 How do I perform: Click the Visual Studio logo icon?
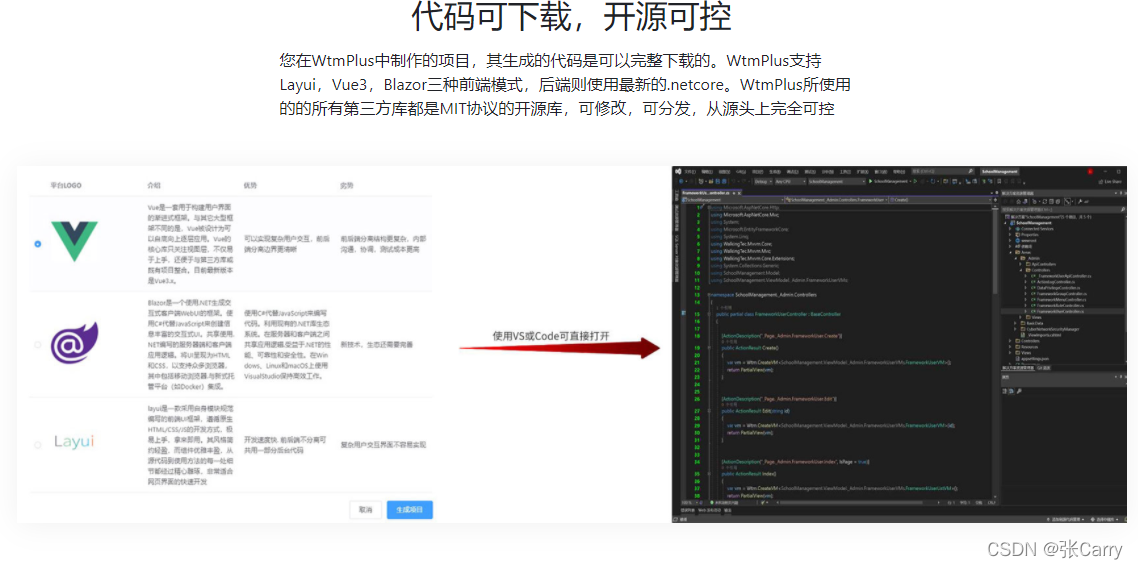pos(678,171)
